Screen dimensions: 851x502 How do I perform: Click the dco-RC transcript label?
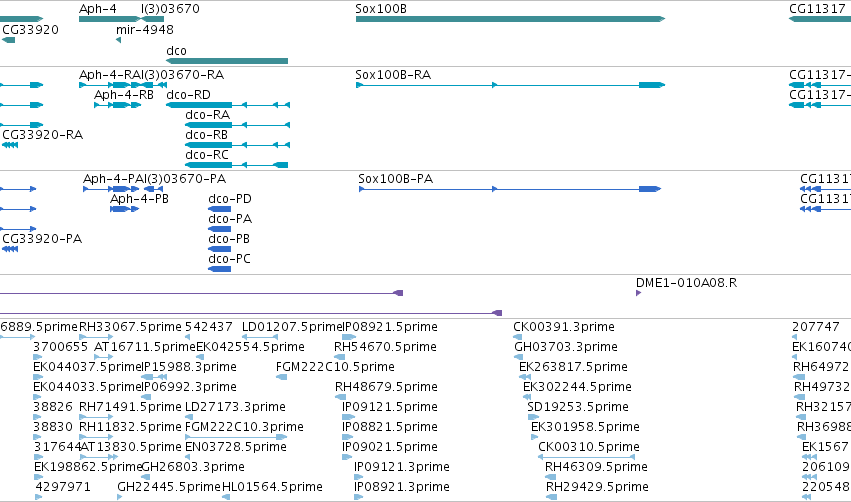pyautogui.click(x=207, y=155)
